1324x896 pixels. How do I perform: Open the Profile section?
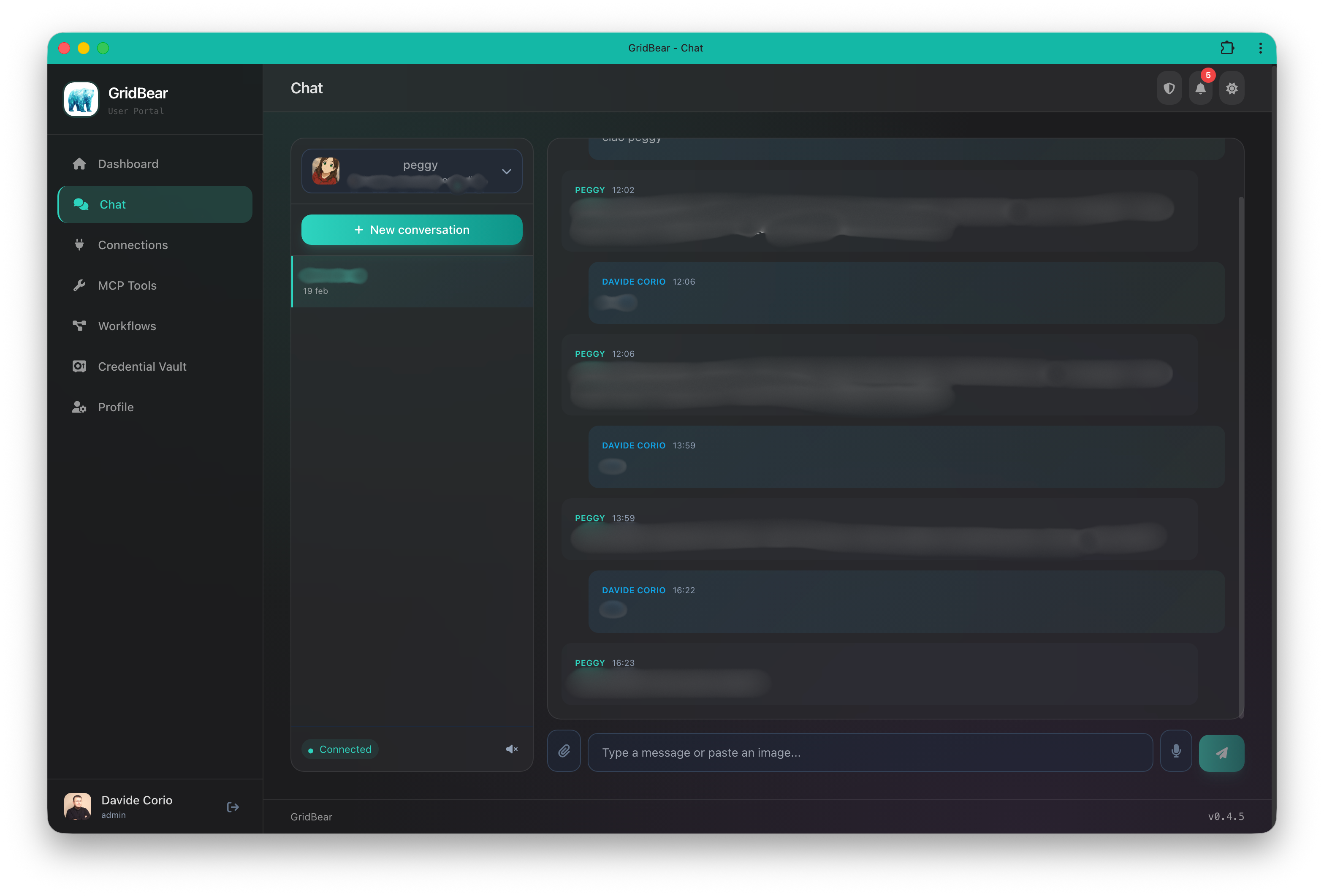115,407
